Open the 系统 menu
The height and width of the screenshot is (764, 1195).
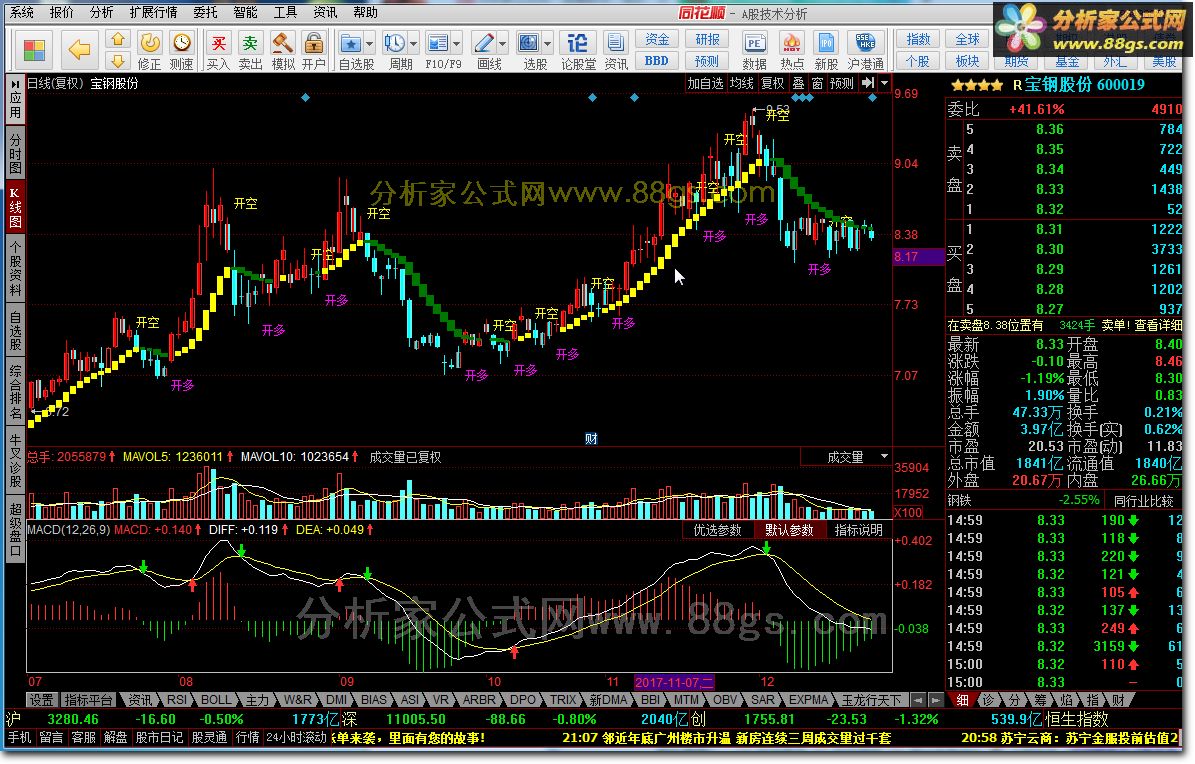coord(22,12)
